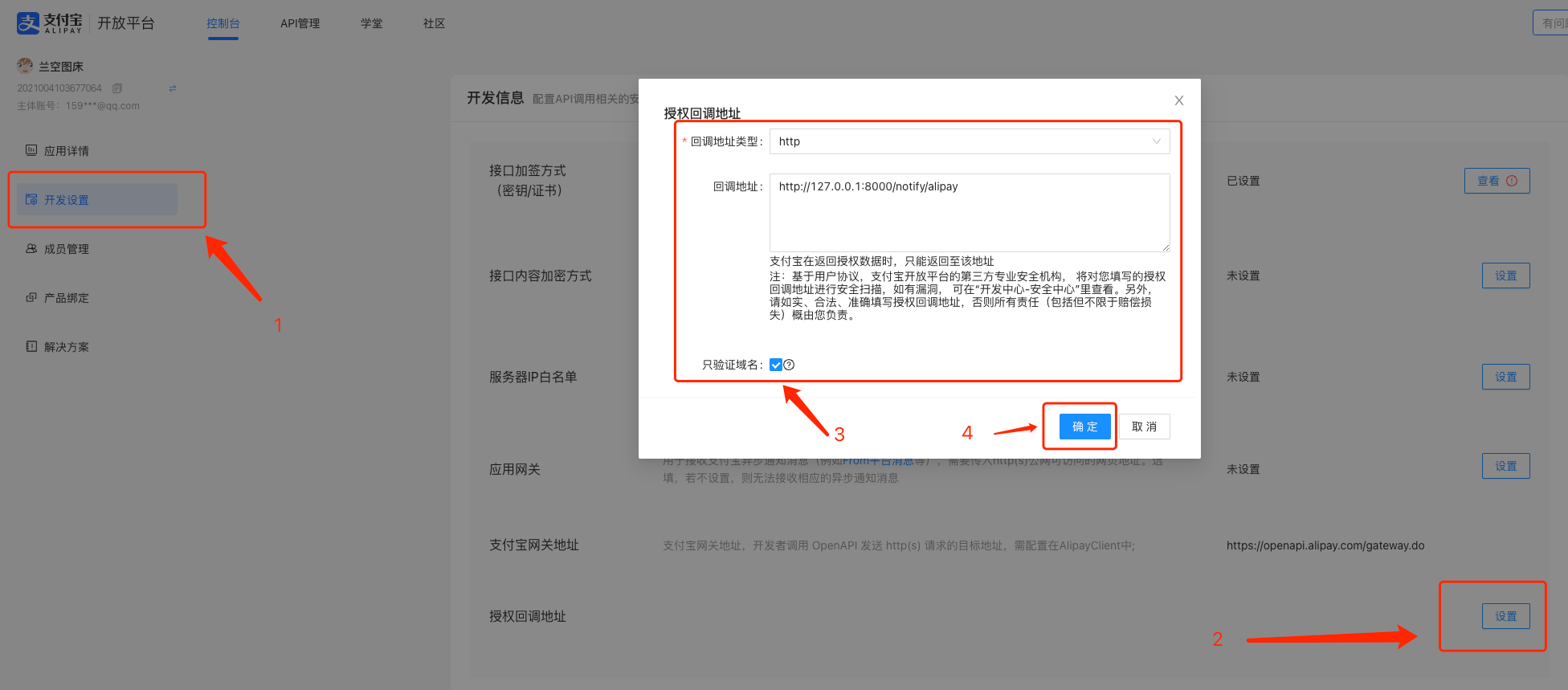Viewport: 1568px width, 690px height.
Task: Click the 应用详情 sidebar icon
Action: click(x=31, y=150)
